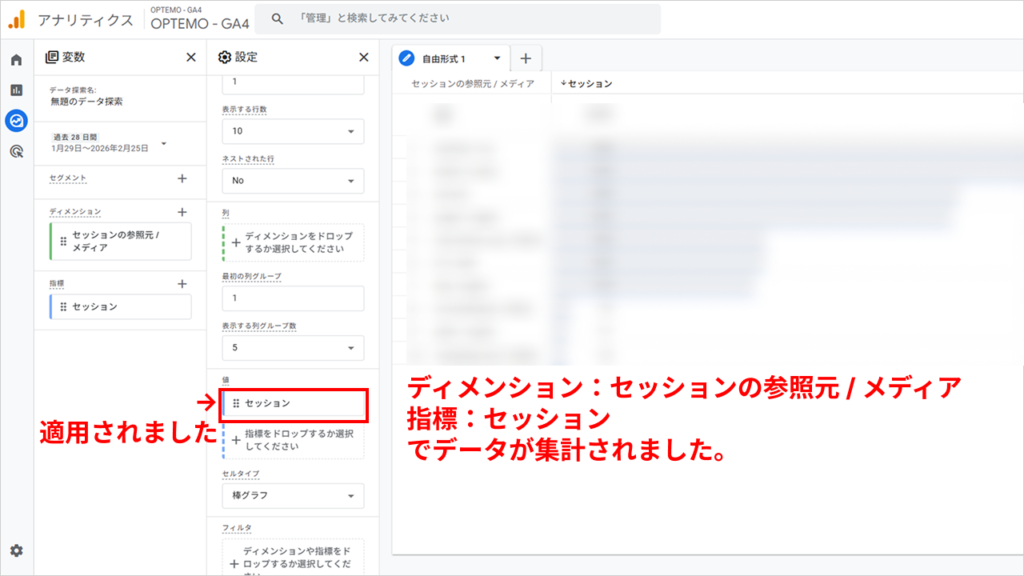Open the 表示する行数 dropdown showing 10
This screenshot has width=1024, height=576.
tap(290, 131)
